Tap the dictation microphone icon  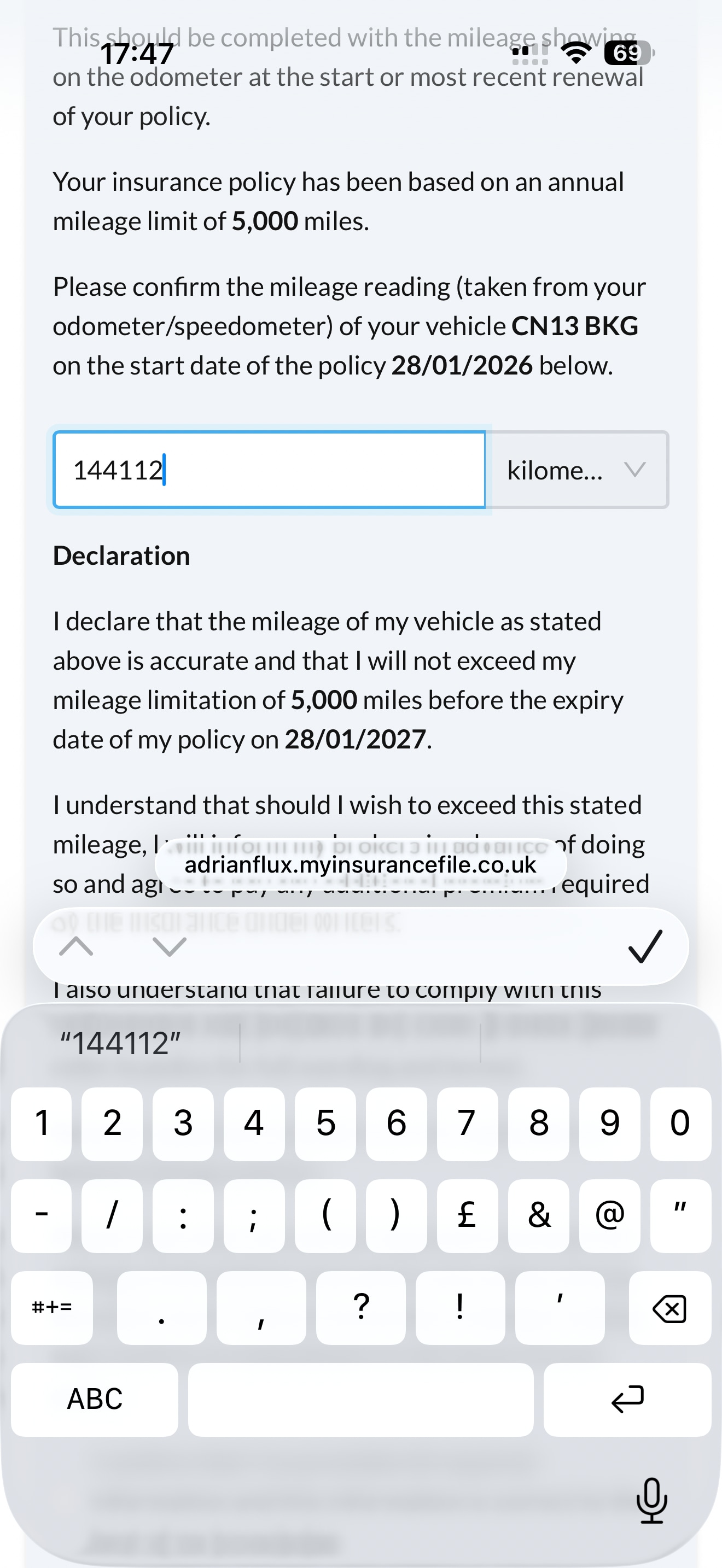(x=651, y=1500)
